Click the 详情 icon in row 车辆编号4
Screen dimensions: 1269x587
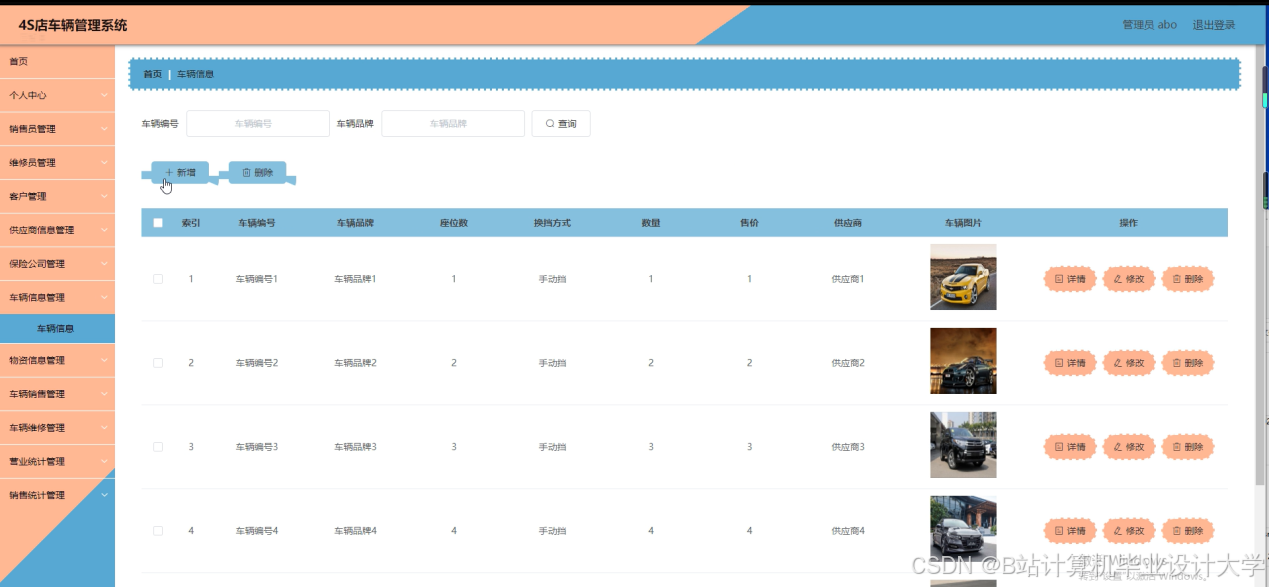click(x=1059, y=531)
